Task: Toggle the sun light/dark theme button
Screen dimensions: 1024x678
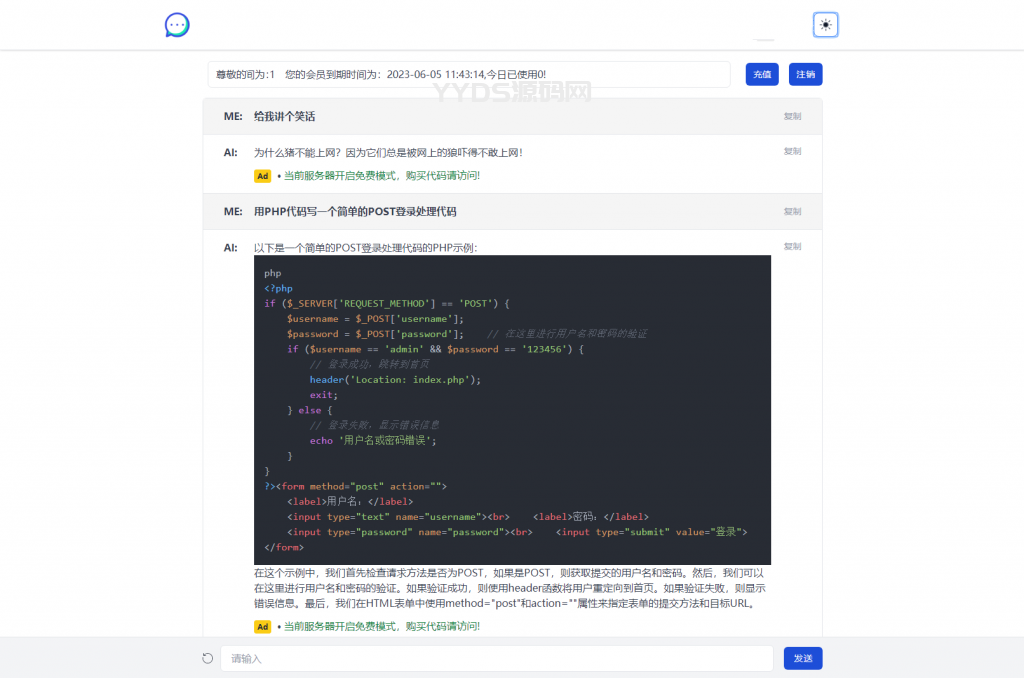Action: click(x=825, y=25)
